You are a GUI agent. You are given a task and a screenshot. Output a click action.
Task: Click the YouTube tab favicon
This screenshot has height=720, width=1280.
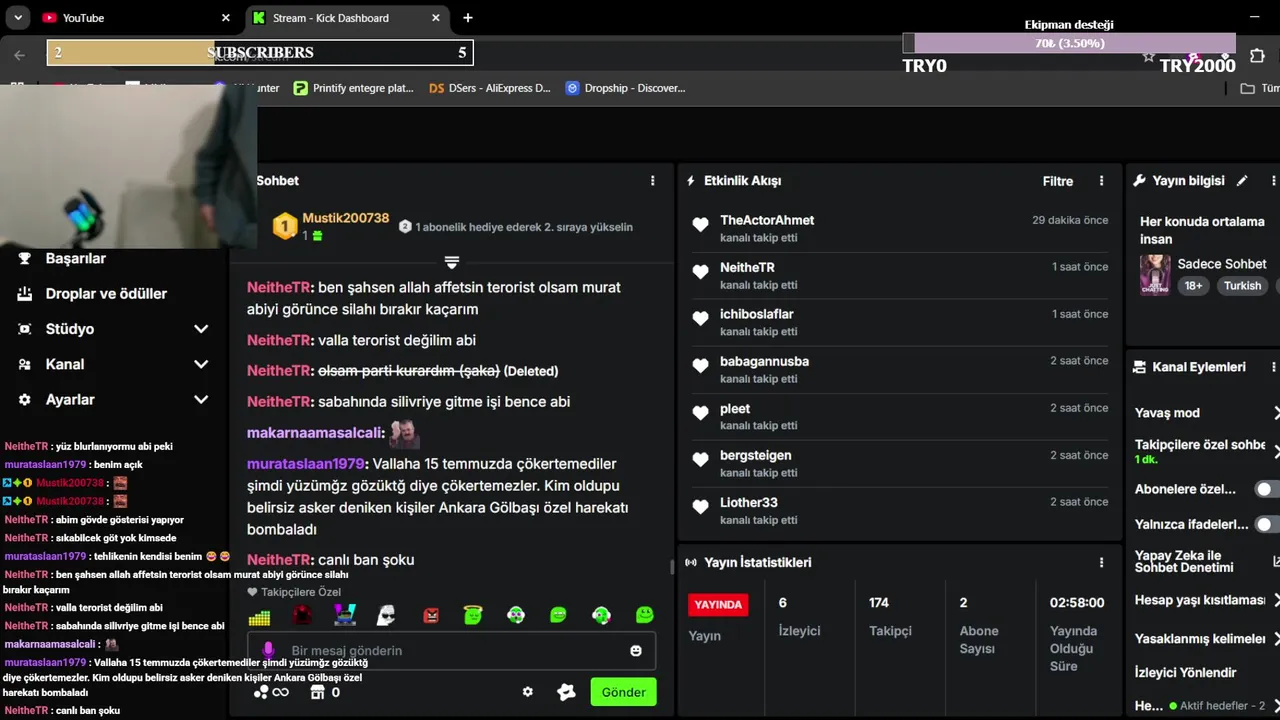pyautogui.click(x=49, y=18)
